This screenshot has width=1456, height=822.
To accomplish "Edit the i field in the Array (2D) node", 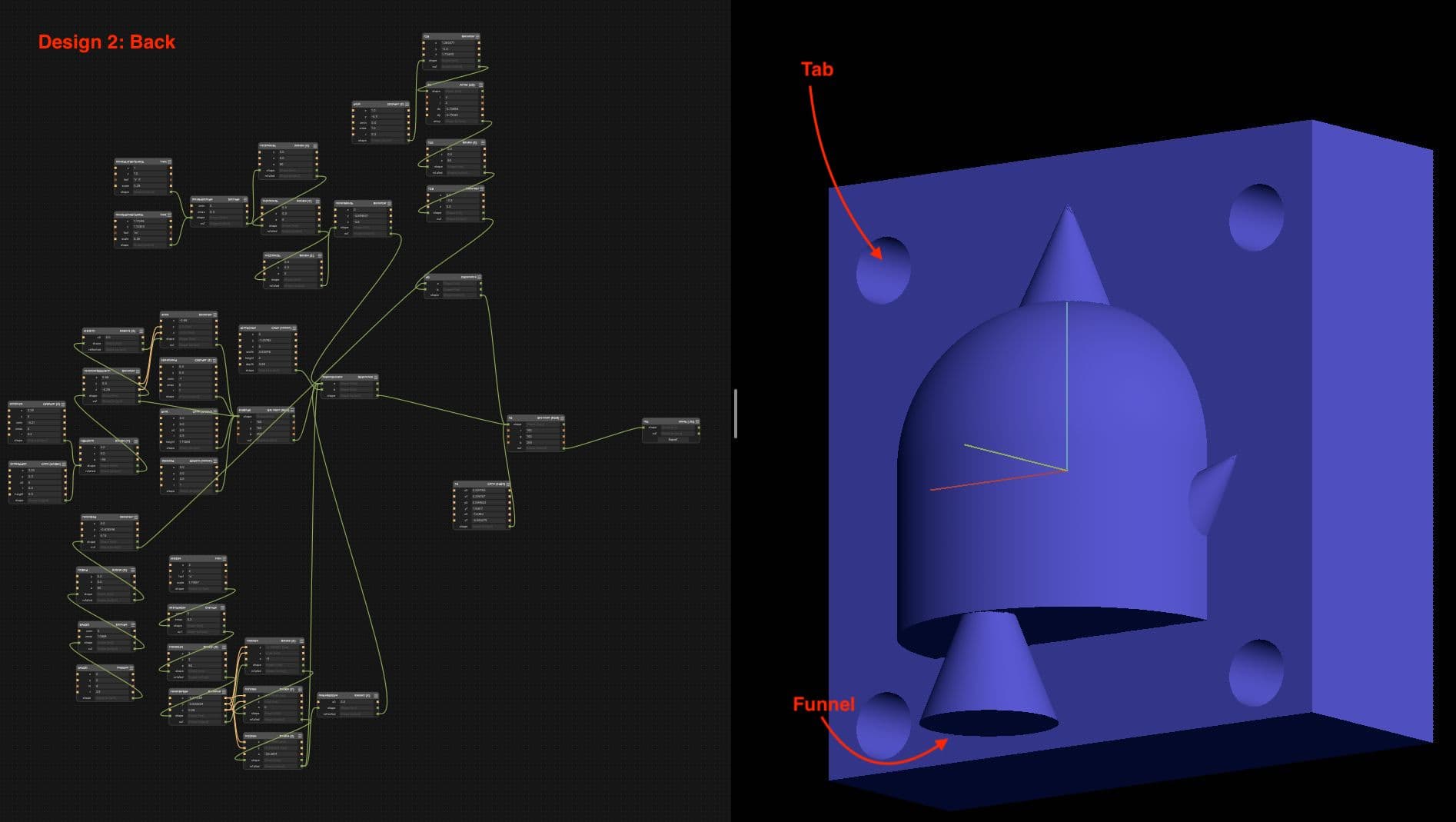I will click(x=461, y=97).
